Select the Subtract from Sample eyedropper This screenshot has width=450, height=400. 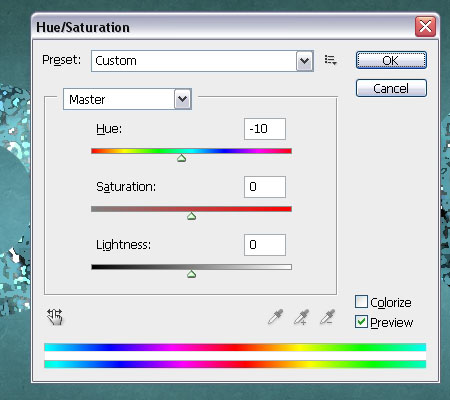coord(327,317)
